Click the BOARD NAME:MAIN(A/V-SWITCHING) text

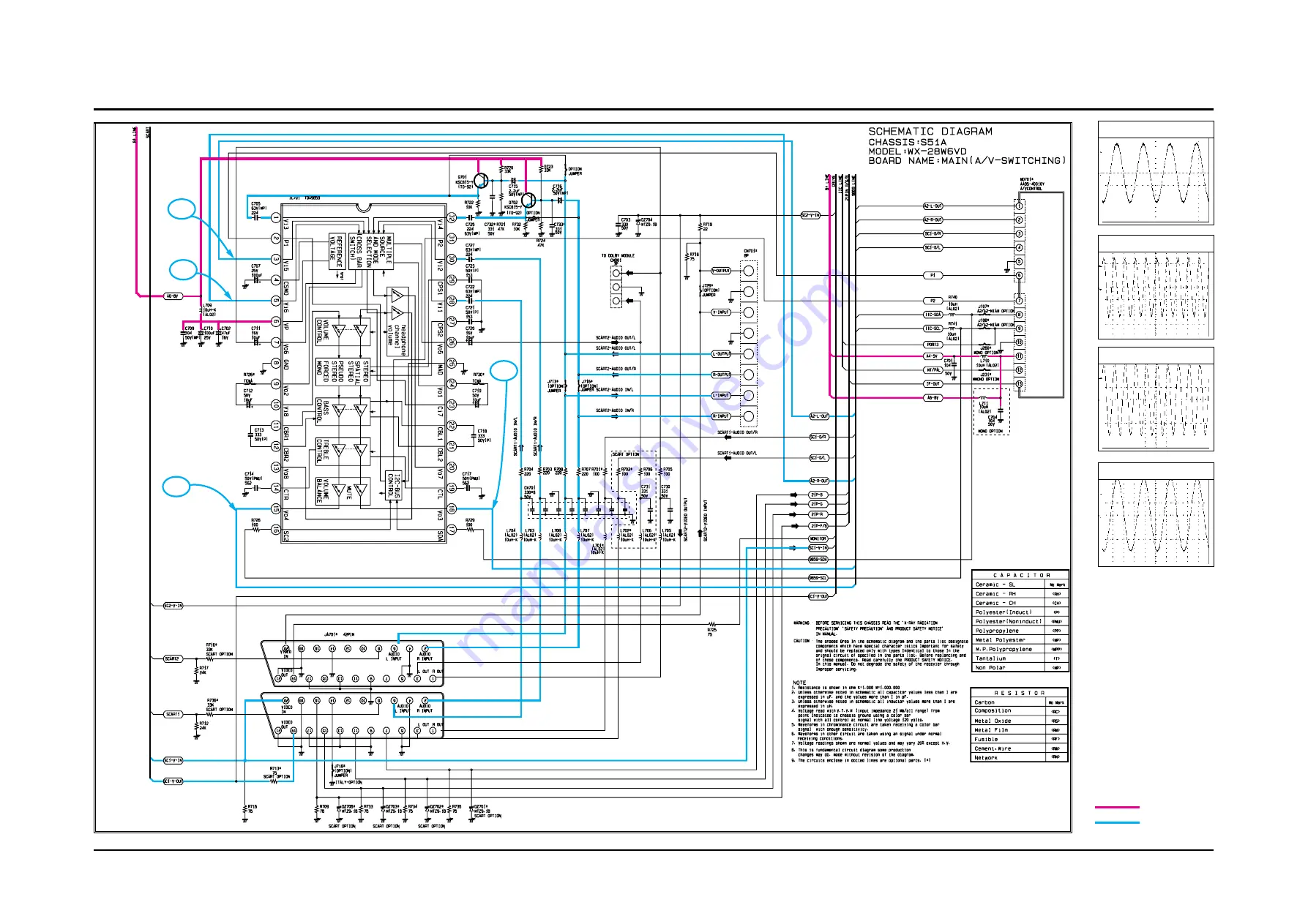(967, 161)
